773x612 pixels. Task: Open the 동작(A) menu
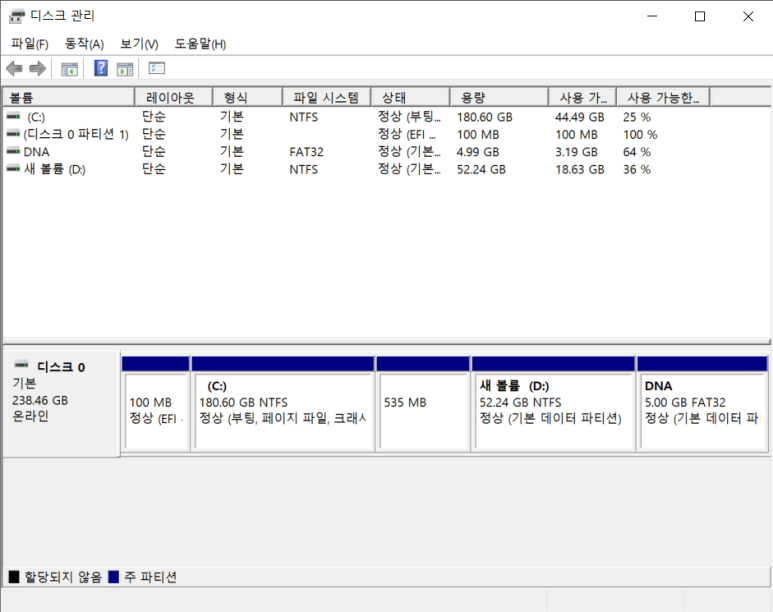(x=84, y=44)
